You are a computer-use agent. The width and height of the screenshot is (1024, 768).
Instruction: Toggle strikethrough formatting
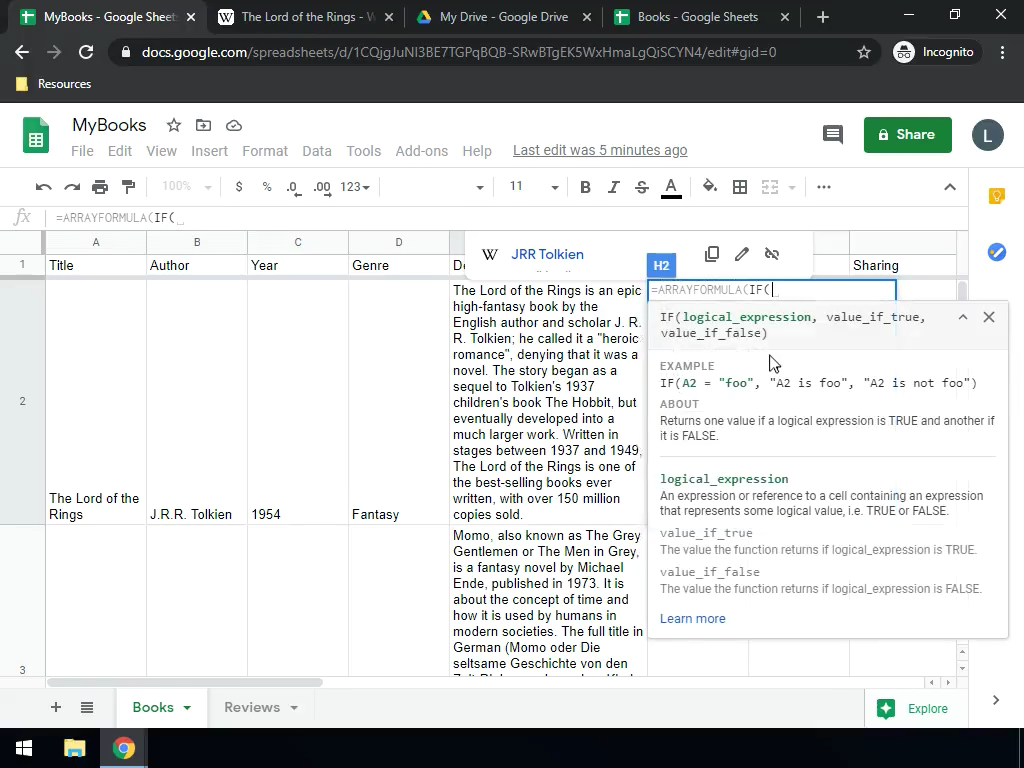(642, 187)
